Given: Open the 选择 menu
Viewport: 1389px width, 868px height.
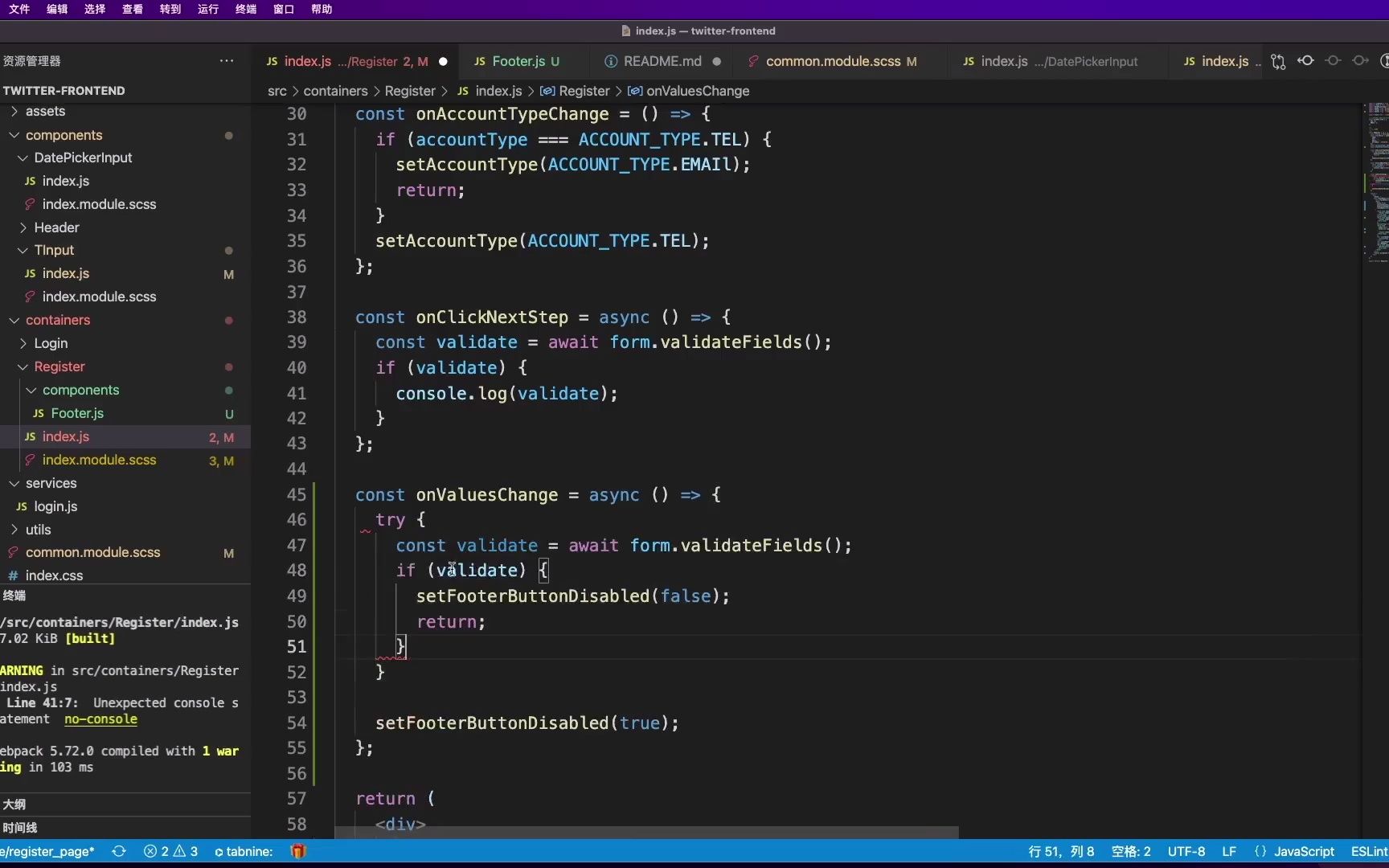Looking at the screenshot, I should (95, 9).
